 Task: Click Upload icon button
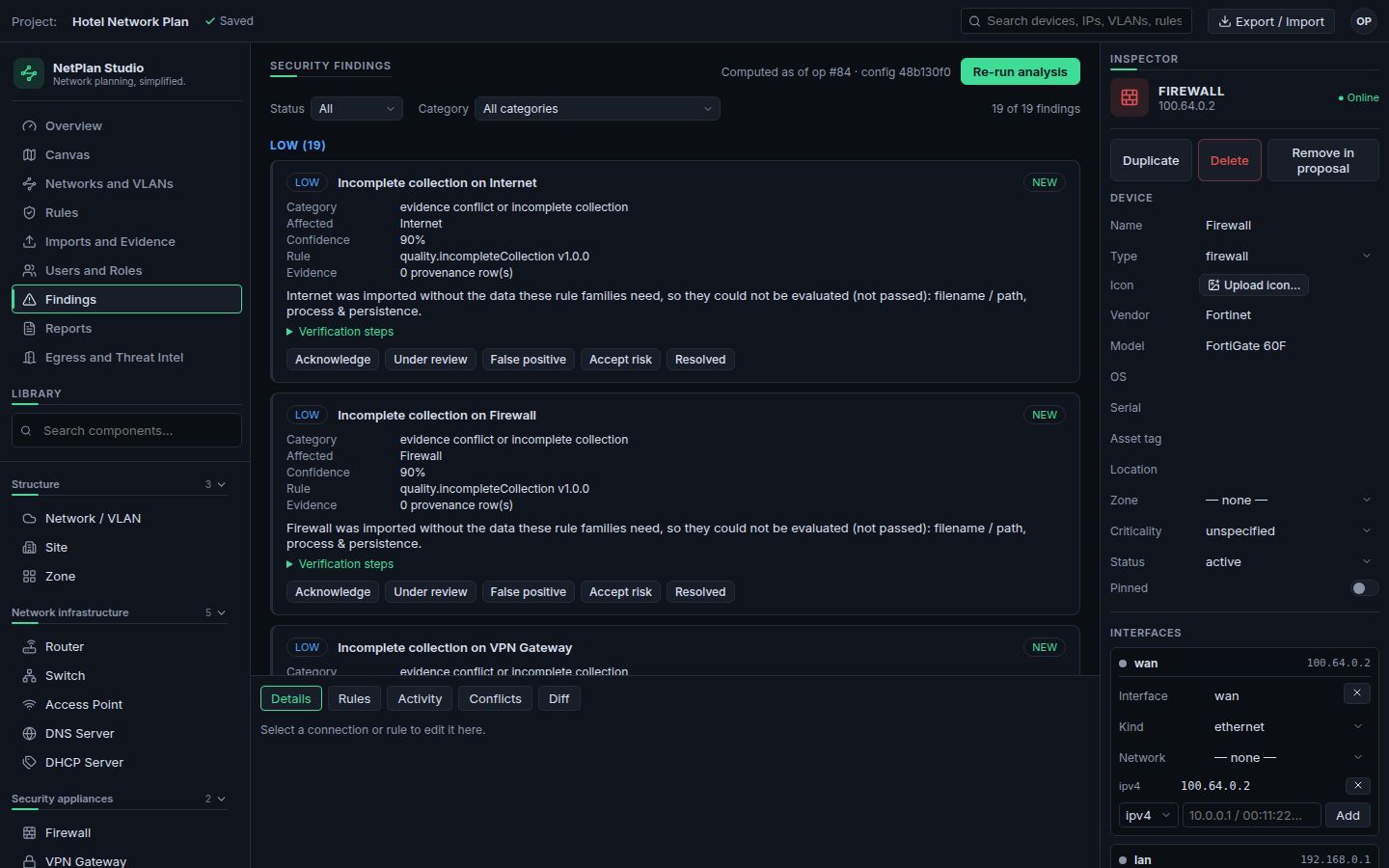[1254, 285]
